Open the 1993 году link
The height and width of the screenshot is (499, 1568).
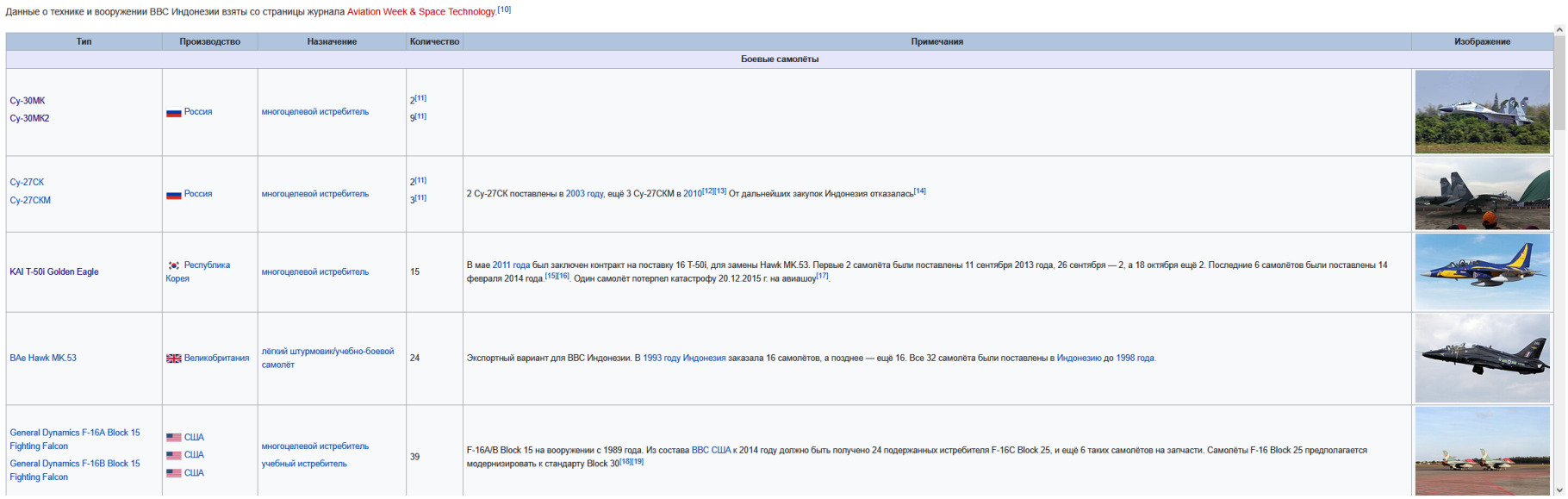point(662,359)
